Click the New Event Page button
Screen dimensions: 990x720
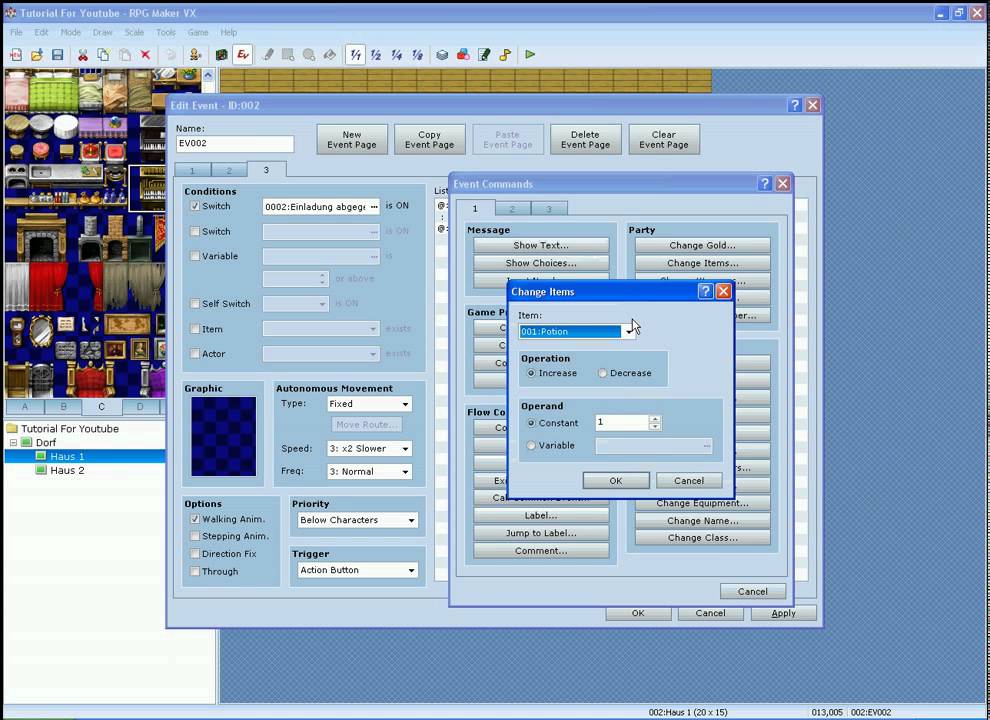[x=352, y=140]
